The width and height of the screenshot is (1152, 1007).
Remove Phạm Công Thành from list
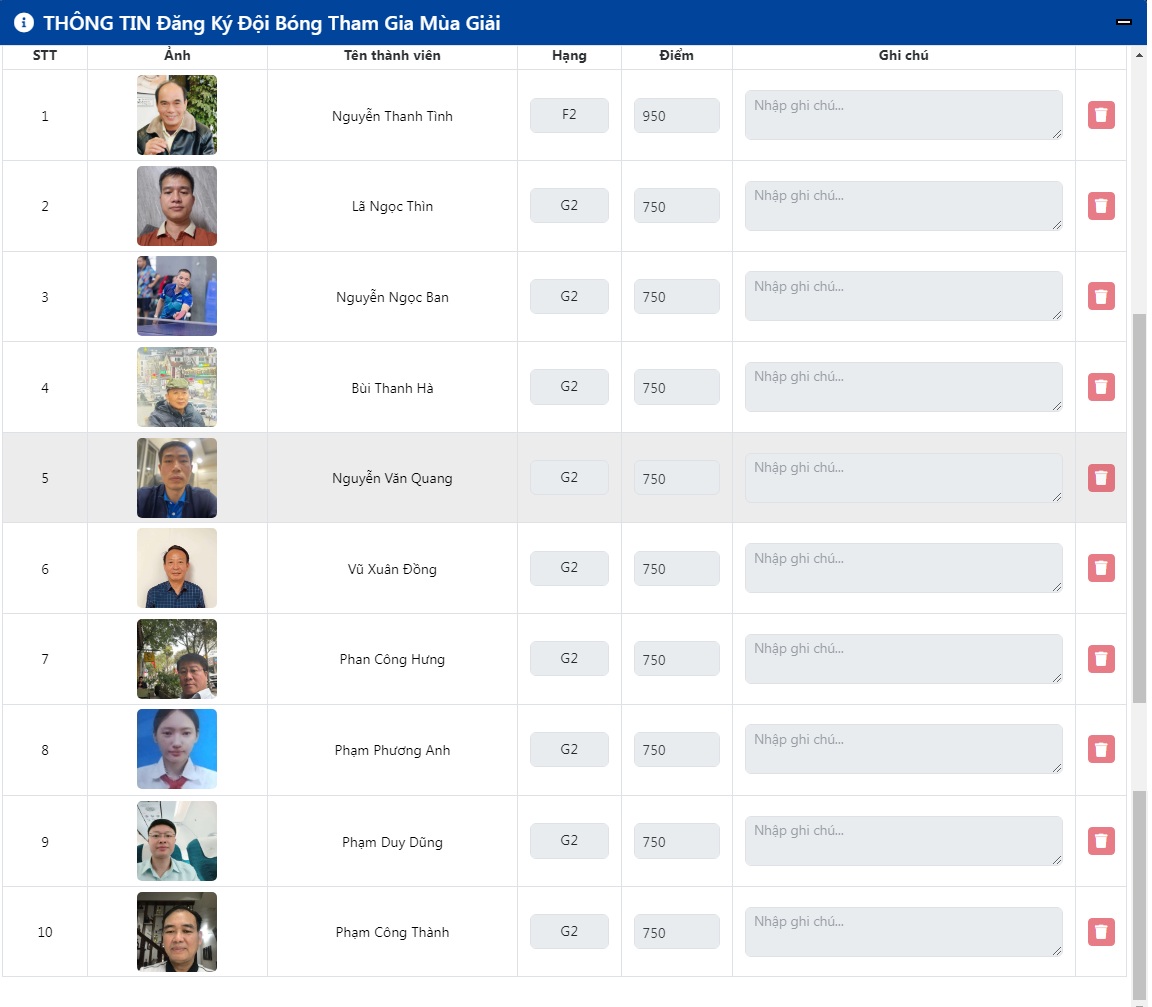tap(1101, 931)
